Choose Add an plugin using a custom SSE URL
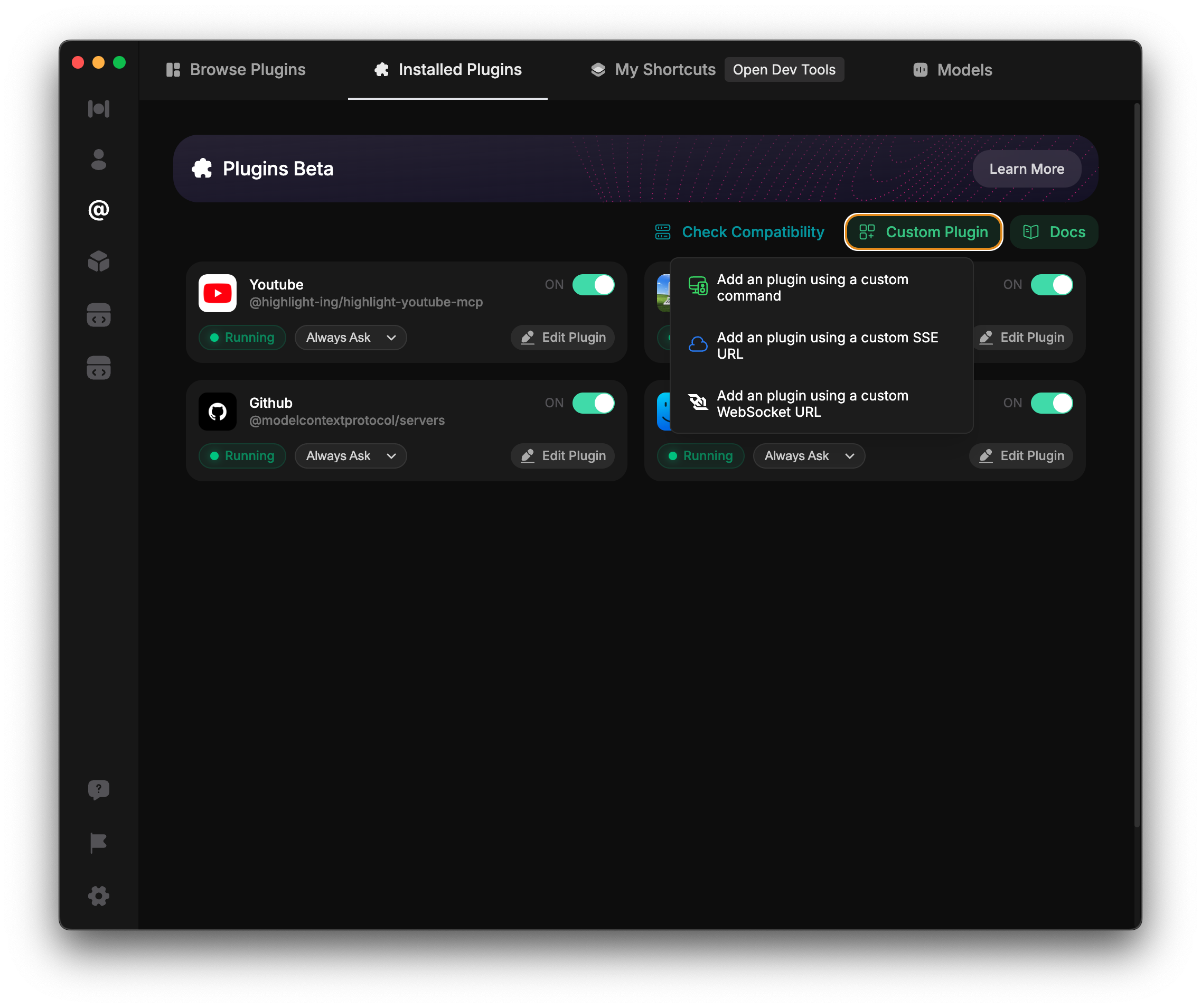The height and width of the screenshot is (1008, 1201). click(x=822, y=346)
